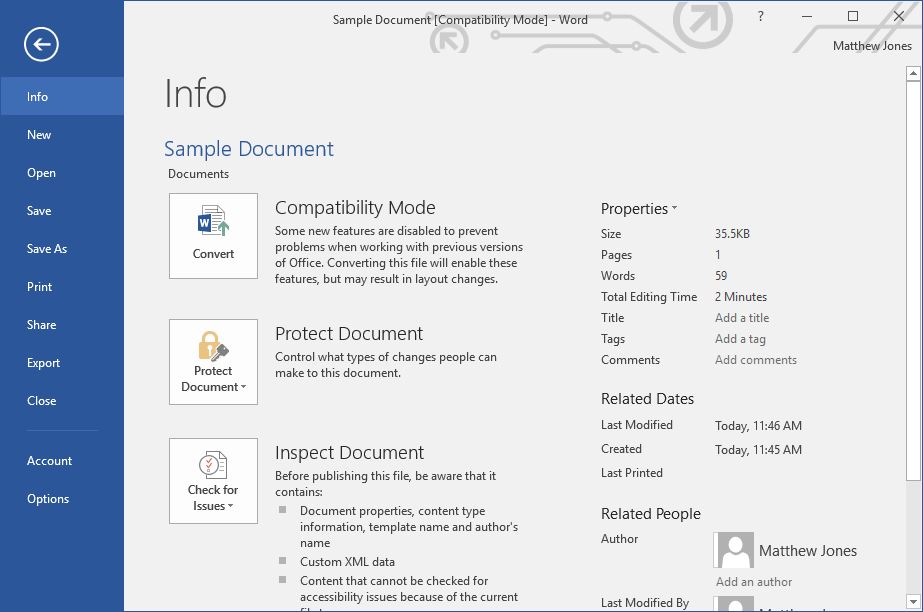Open the Export page
923x612 pixels.
click(x=62, y=363)
